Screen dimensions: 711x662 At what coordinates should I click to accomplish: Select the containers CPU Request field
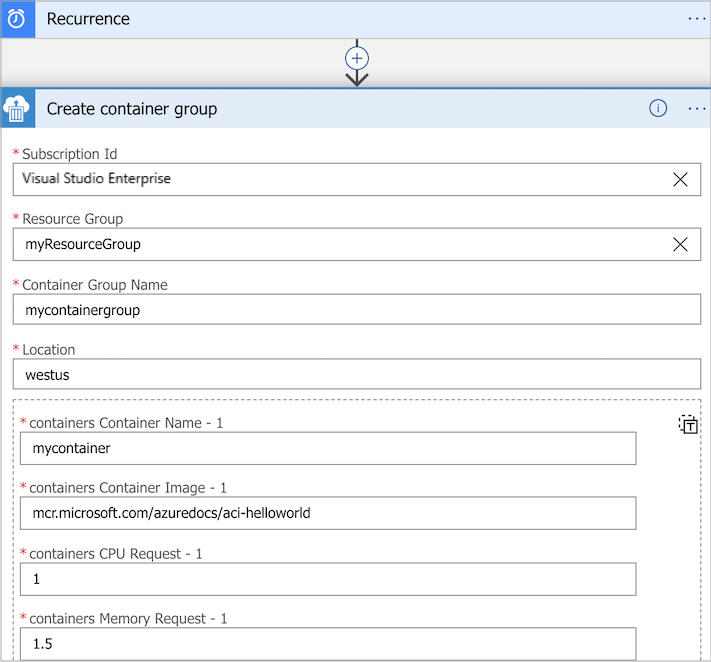[x=328, y=579]
